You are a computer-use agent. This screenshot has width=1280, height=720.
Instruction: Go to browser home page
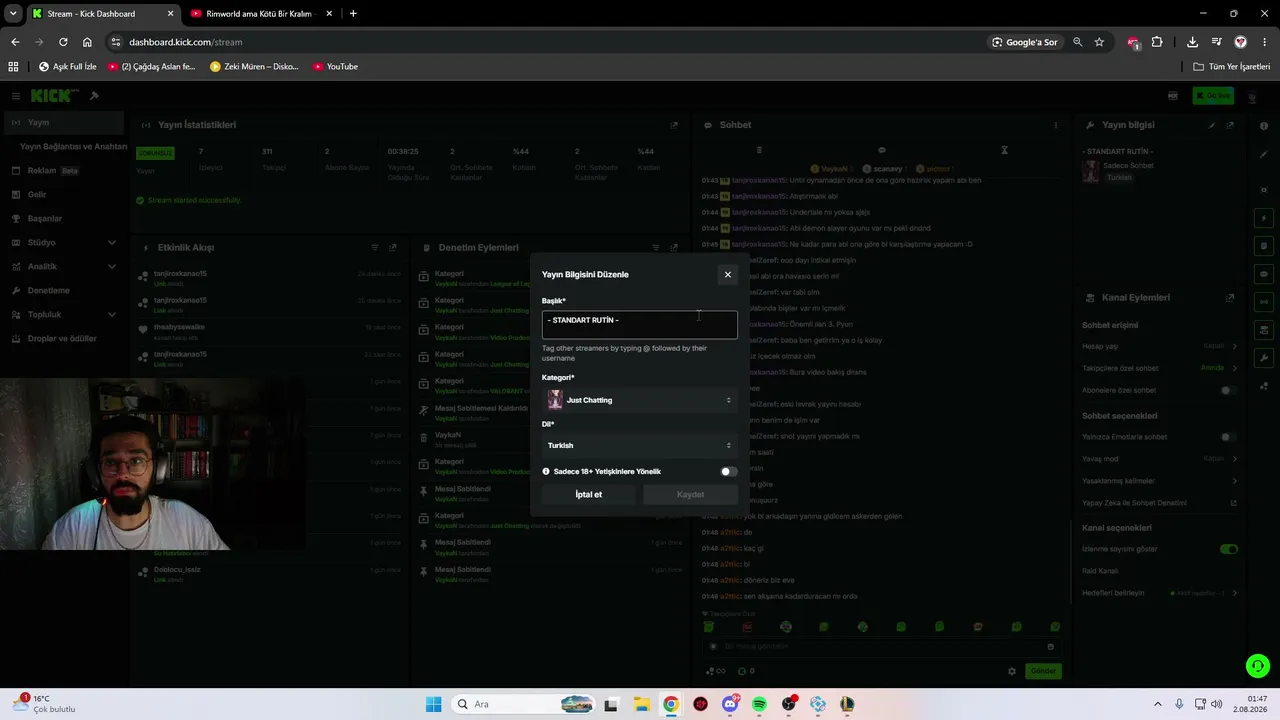[87, 42]
